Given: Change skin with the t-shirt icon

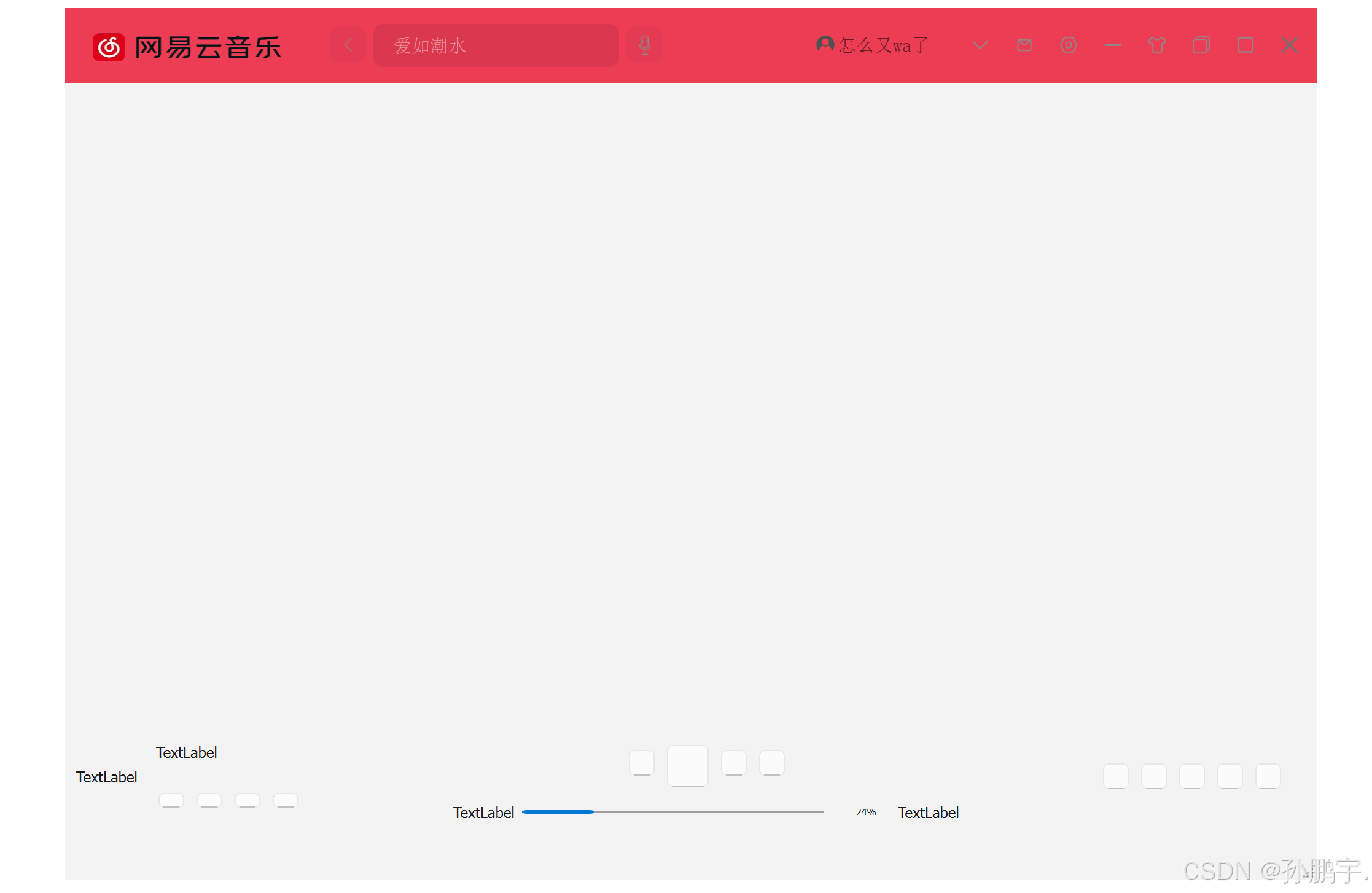Looking at the screenshot, I should coord(1156,45).
